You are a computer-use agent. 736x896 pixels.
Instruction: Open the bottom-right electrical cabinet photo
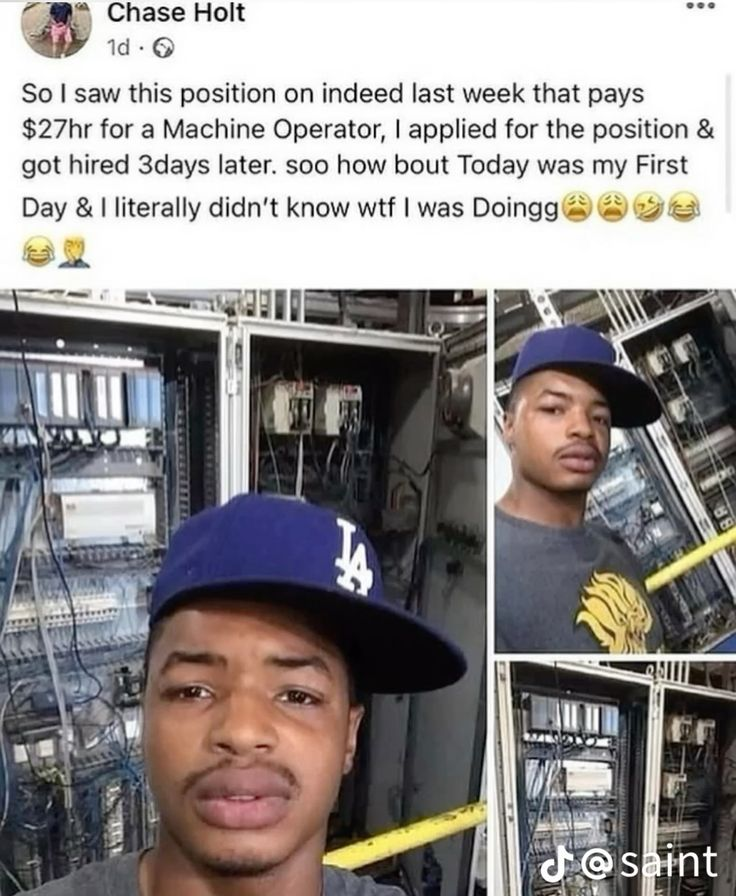point(615,778)
